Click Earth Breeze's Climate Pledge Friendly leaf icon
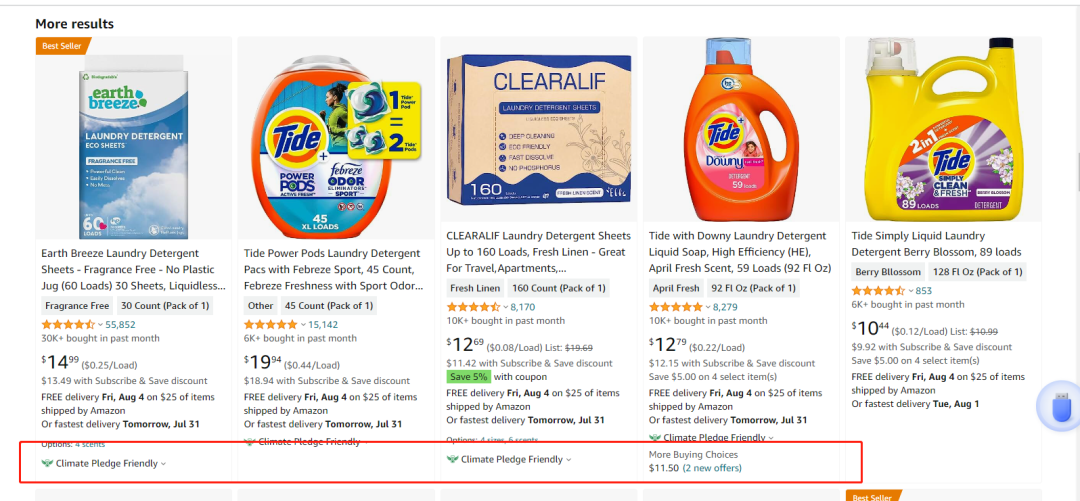 (47, 463)
